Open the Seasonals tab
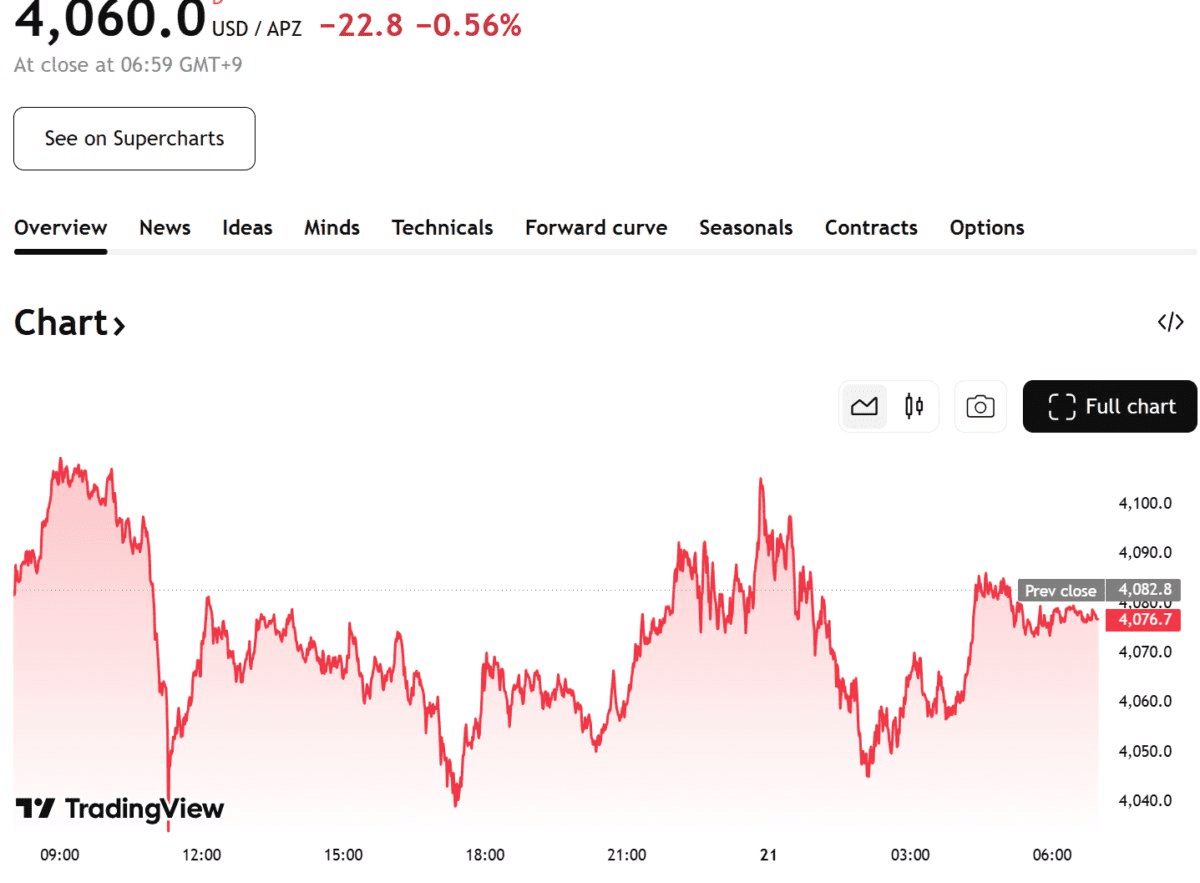Image resolution: width=1200 pixels, height=883 pixels. (x=746, y=228)
